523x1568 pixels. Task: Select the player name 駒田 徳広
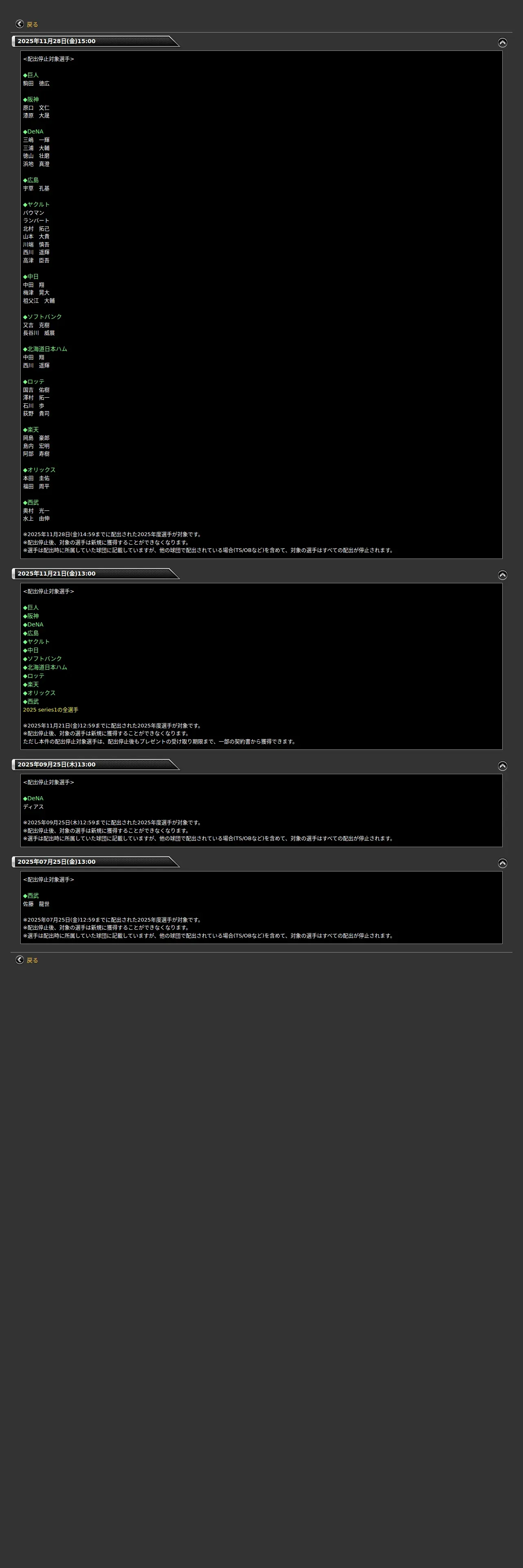pos(37,83)
